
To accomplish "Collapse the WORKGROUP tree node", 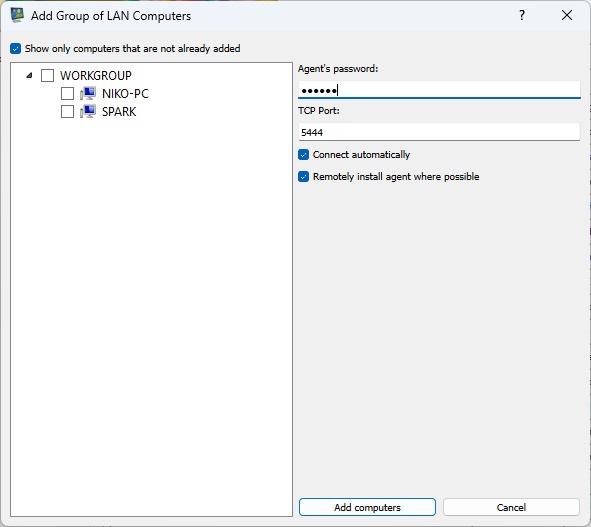I will 29,75.
